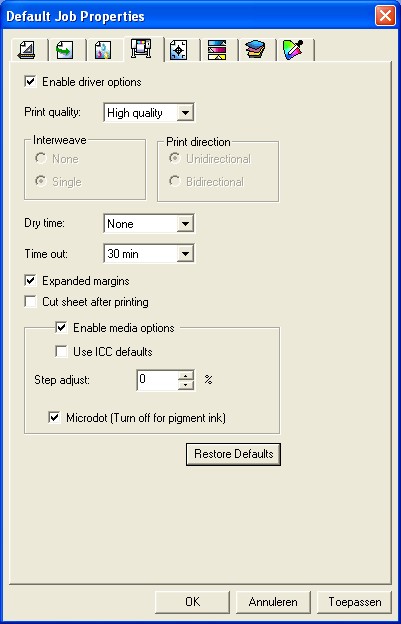Image resolution: width=401 pixels, height=624 pixels.
Task: Open the color separations tab icon
Action: (x=217, y=51)
